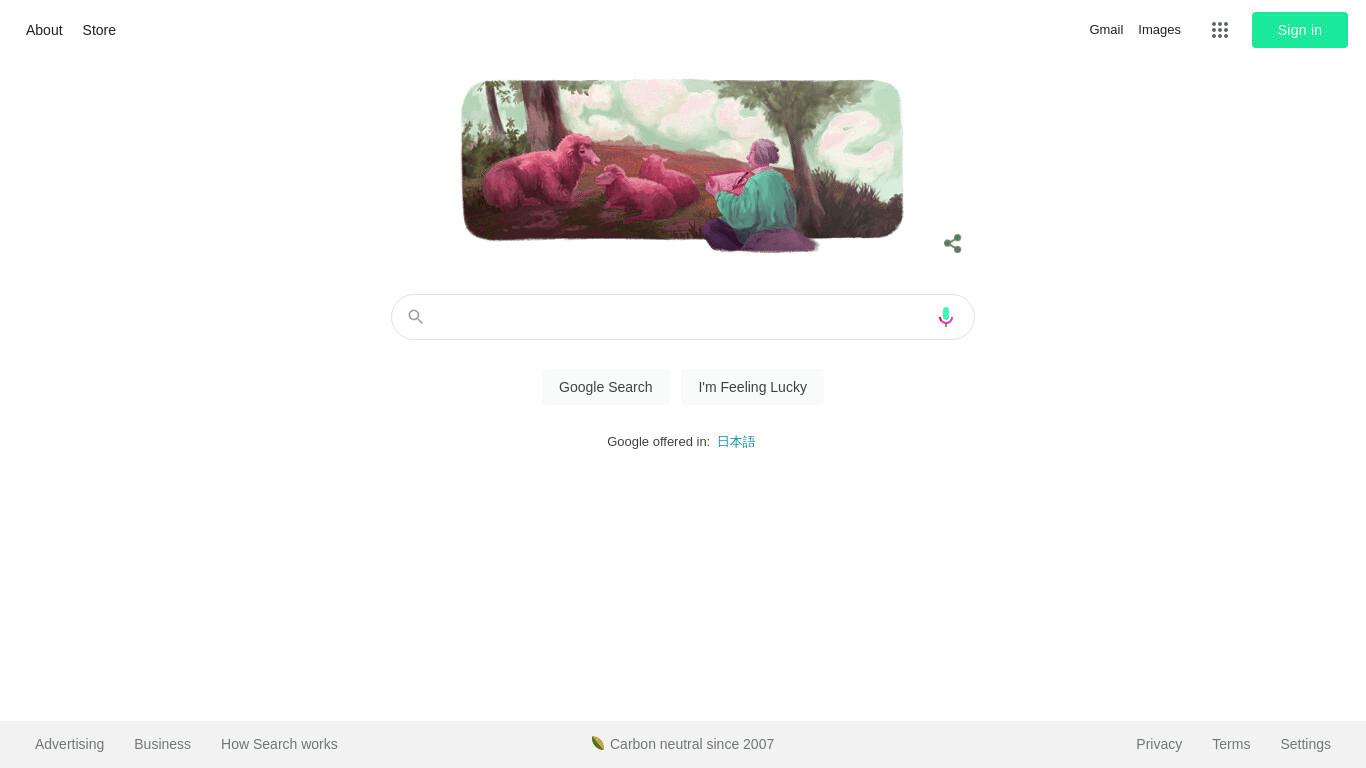Open the Privacy footer link

[1159, 744]
